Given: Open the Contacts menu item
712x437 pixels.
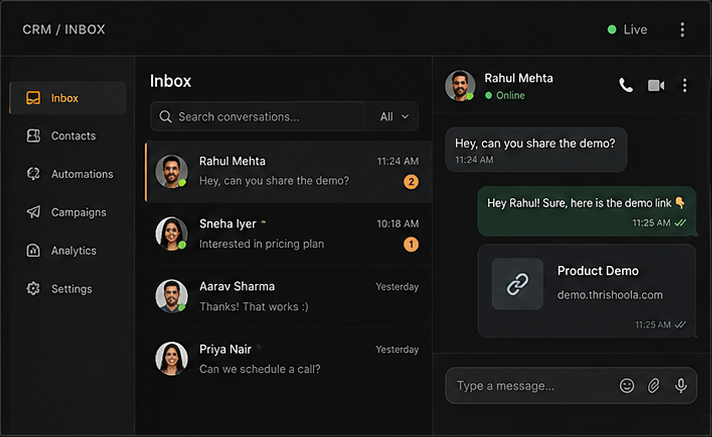Looking at the screenshot, I should 68,135.
